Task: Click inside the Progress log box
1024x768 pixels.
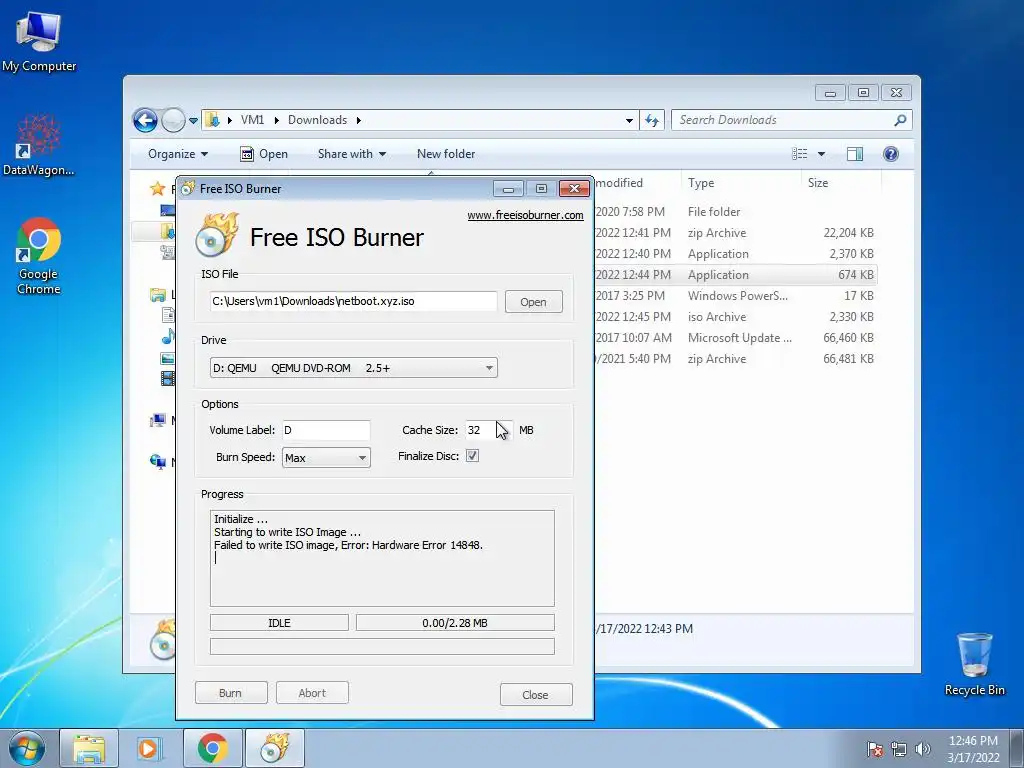Action: point(382,558)
